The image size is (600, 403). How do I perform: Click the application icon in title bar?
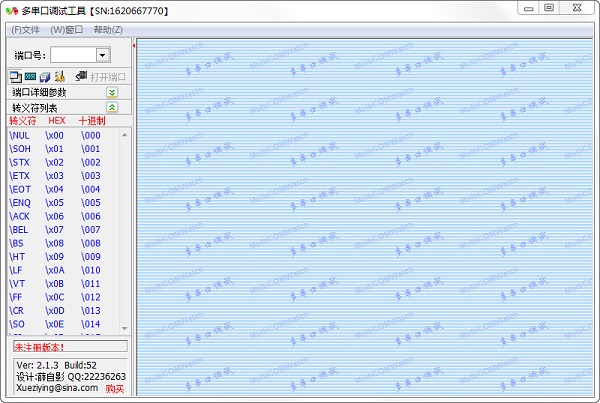[x=12, y=11]
